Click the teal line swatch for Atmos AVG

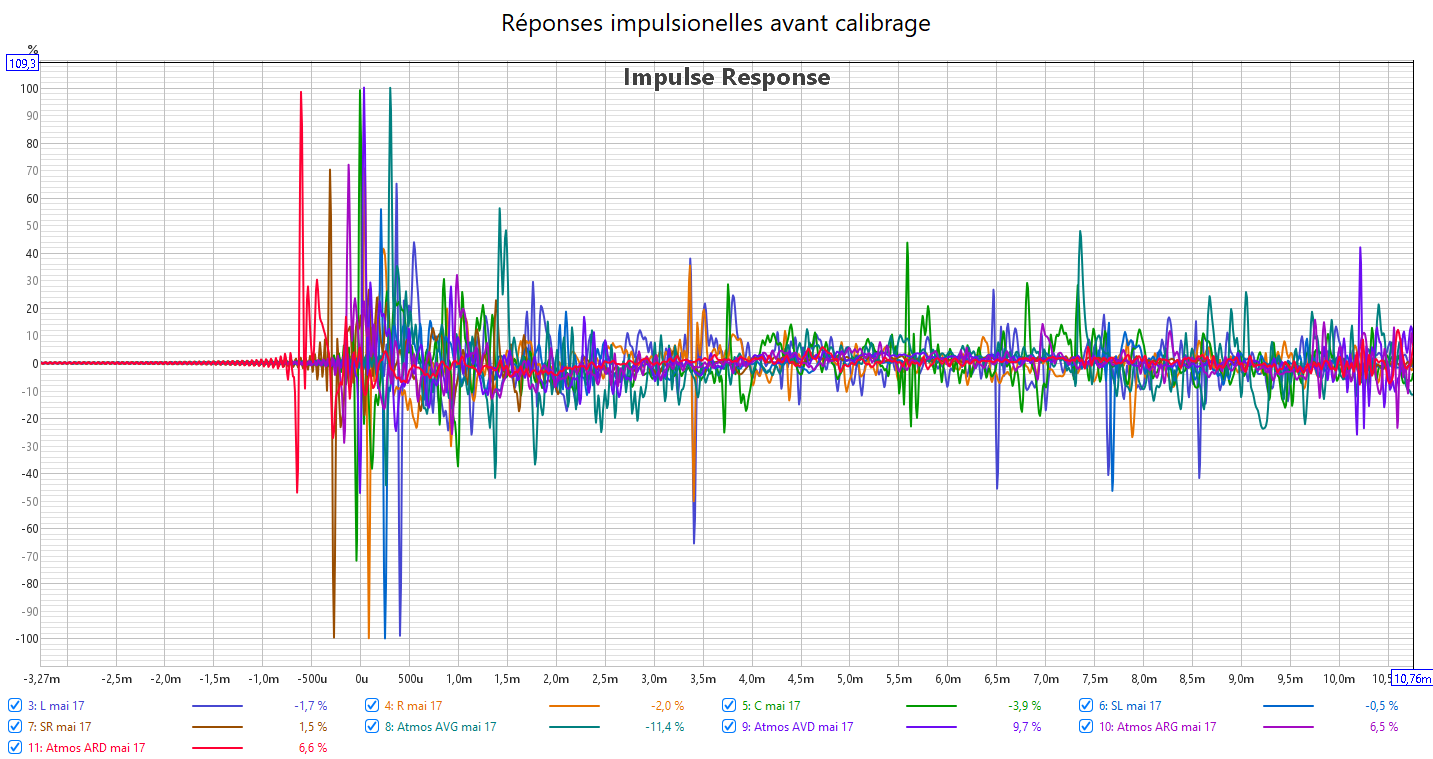574,727
